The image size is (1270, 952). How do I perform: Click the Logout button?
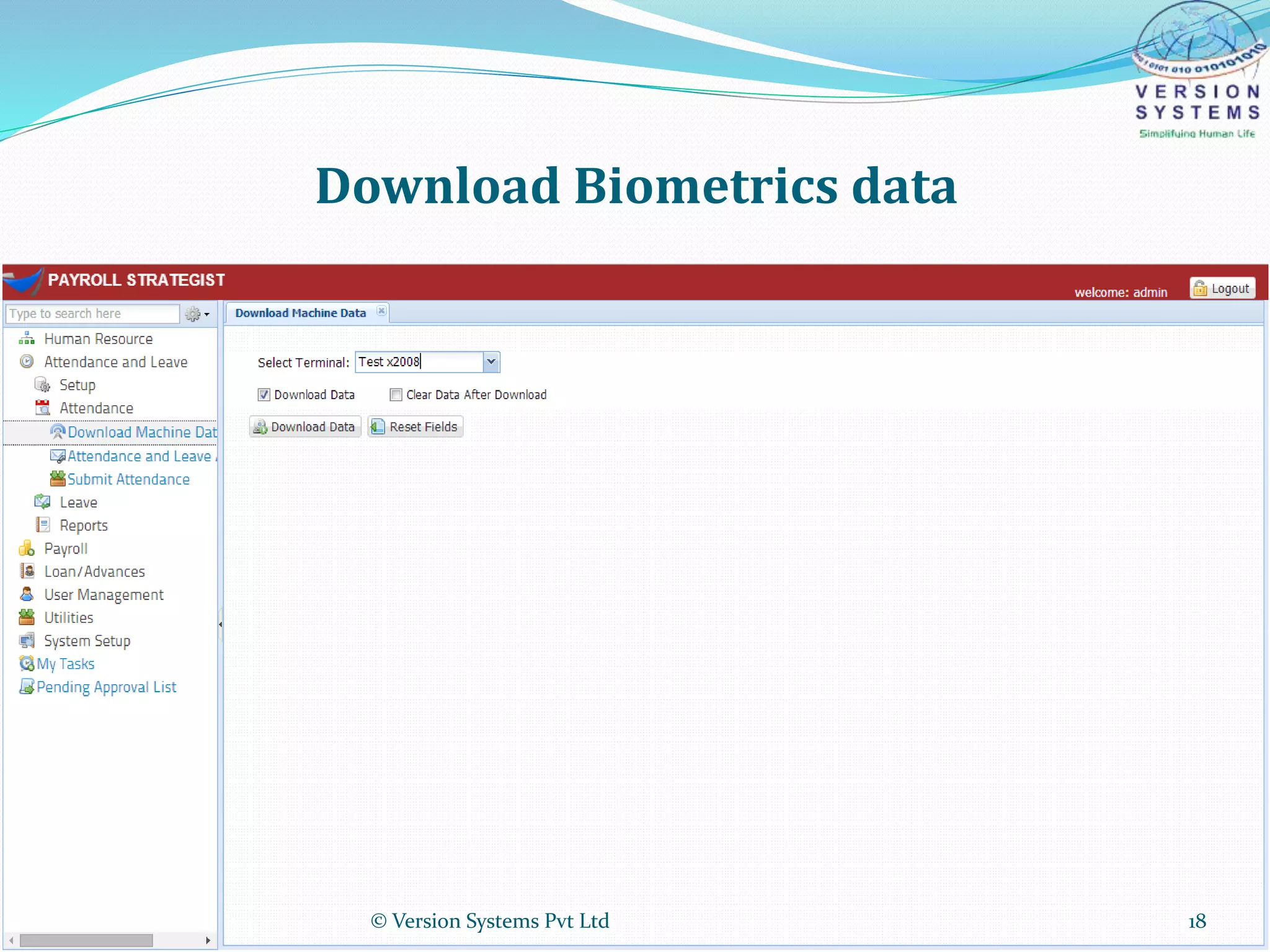[x=1222, y=288]
